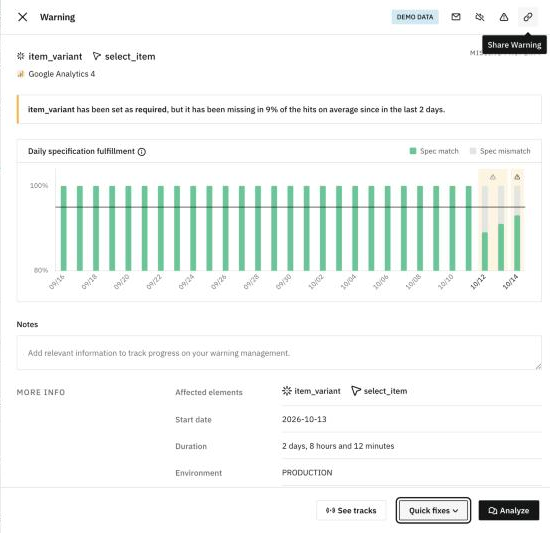Click the MORE INFO heading
Image resolution: width=550 pixels, height=533 pixels.
coord(41,392)
